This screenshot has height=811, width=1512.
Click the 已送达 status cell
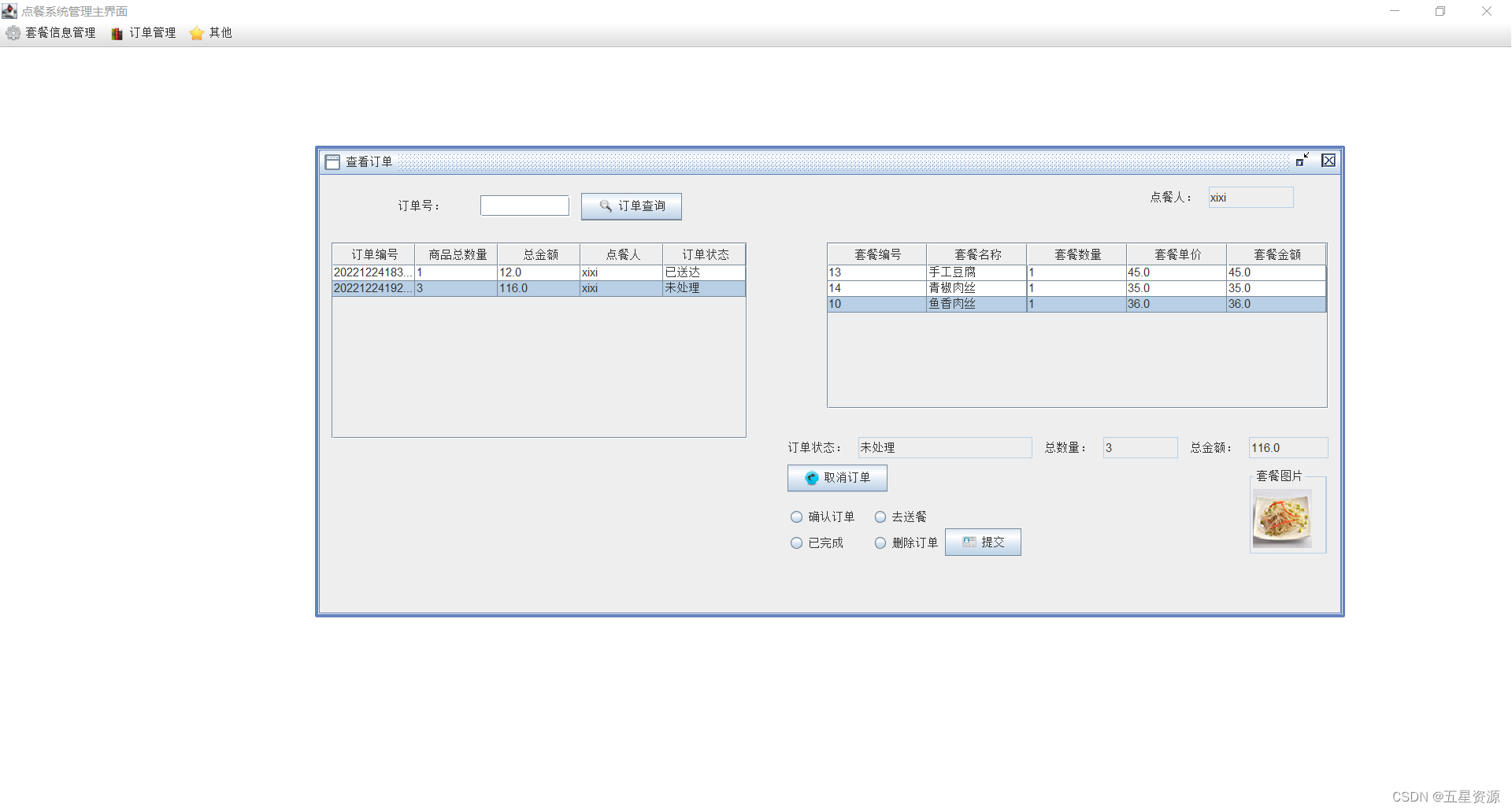click(704, 272)
